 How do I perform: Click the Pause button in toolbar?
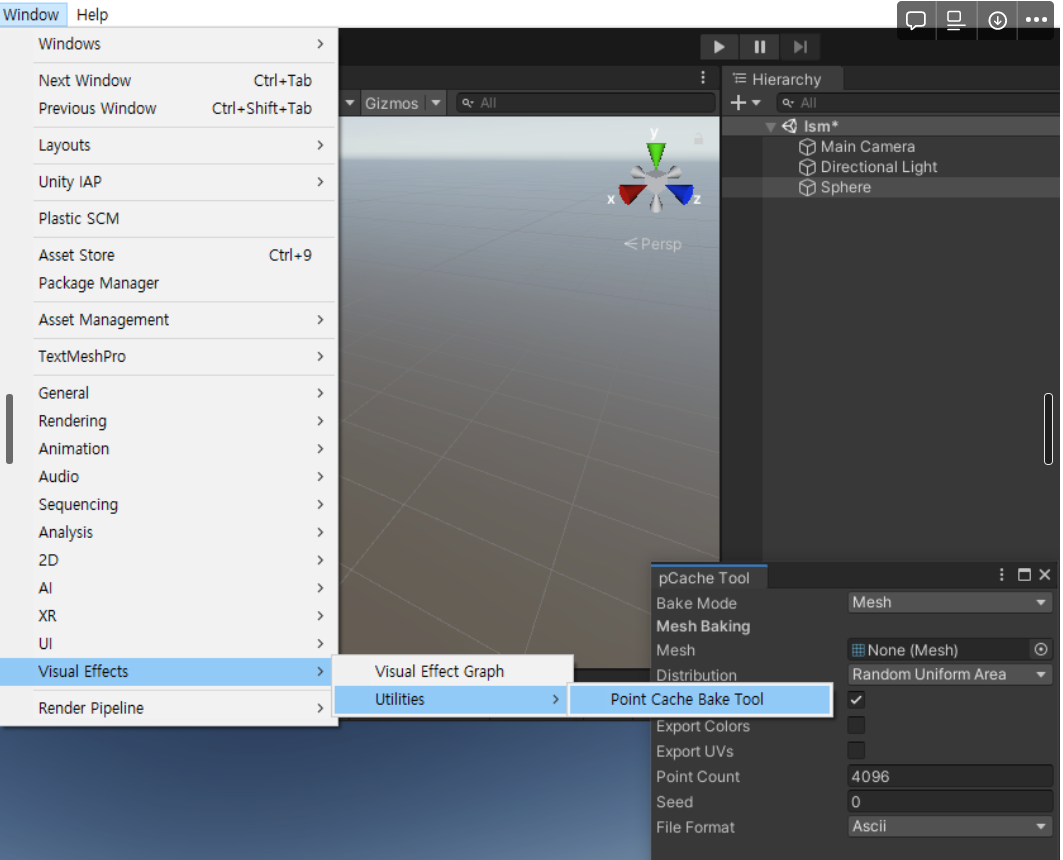pyautogui.click(x=759, y=47)
